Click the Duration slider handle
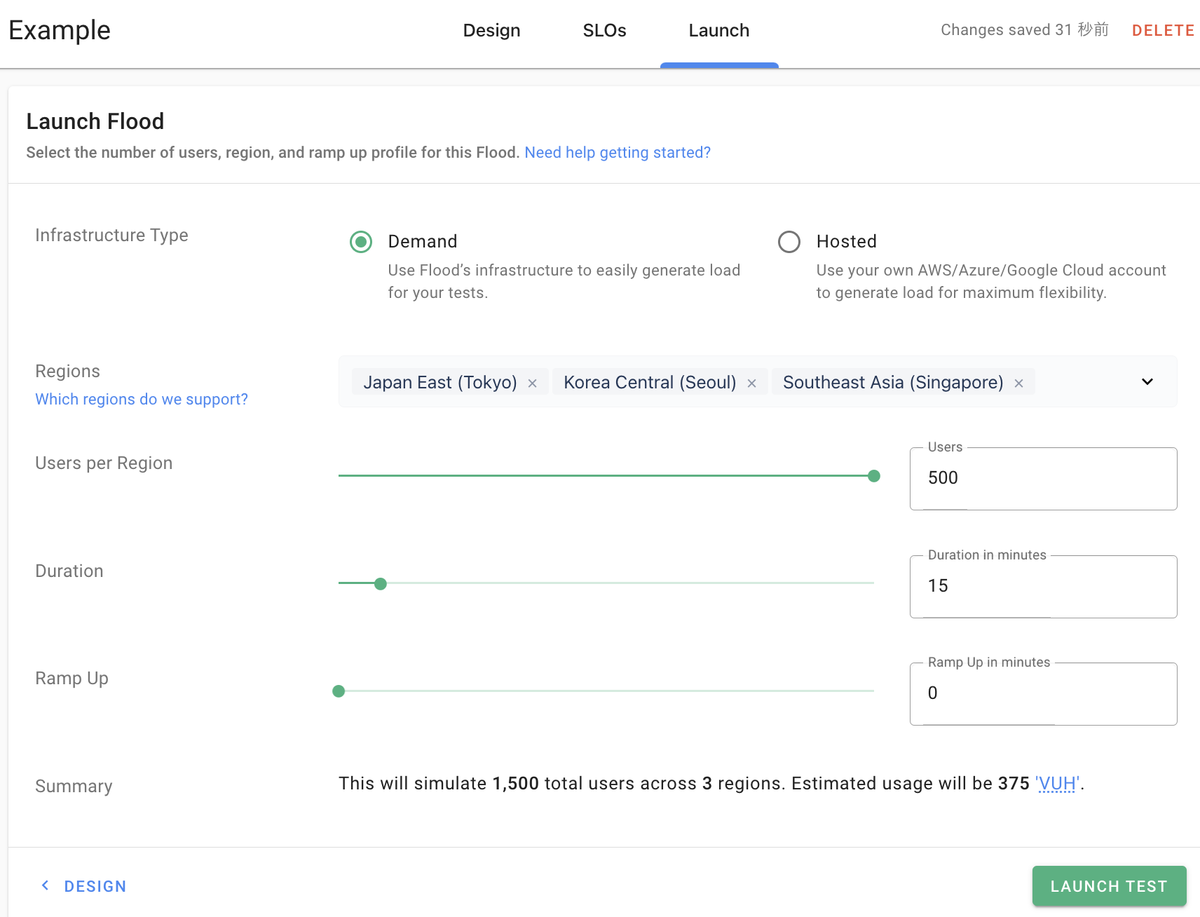Image resolution: width=1200 pixels, height=917 pixels. coord(380,584)
